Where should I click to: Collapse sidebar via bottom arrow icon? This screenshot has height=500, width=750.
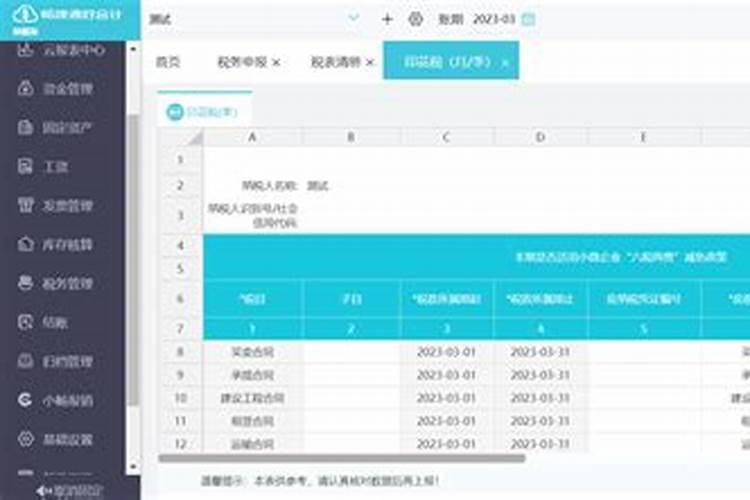[x=42, y=491]
